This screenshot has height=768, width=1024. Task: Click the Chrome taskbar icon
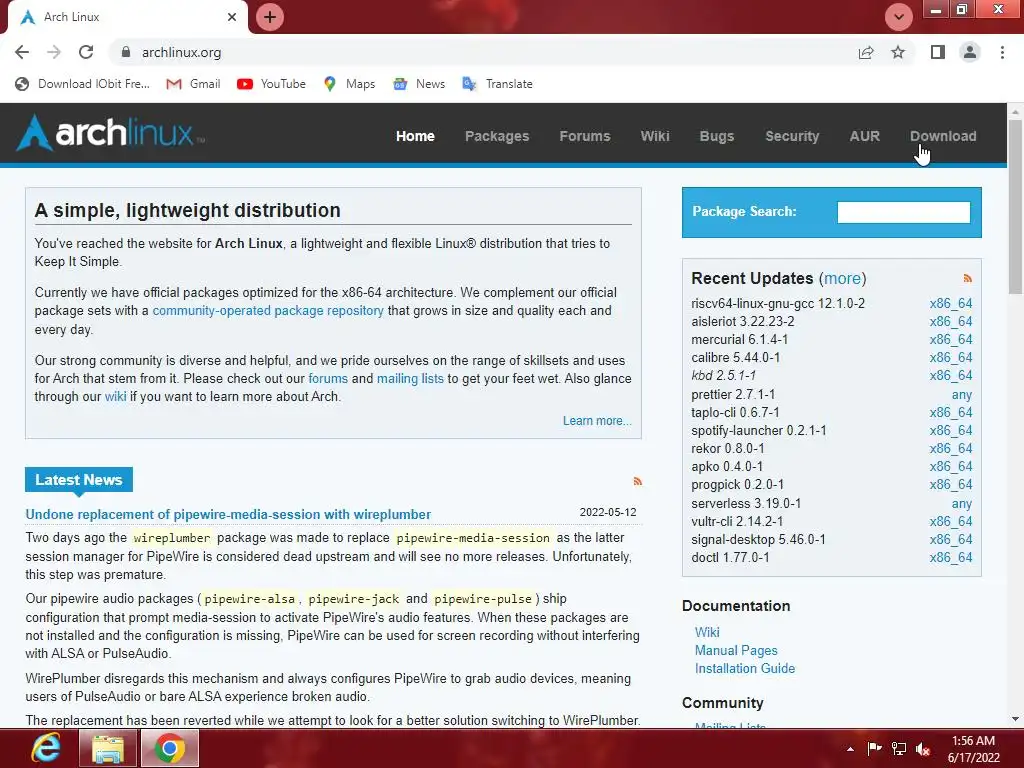point(169,748)
